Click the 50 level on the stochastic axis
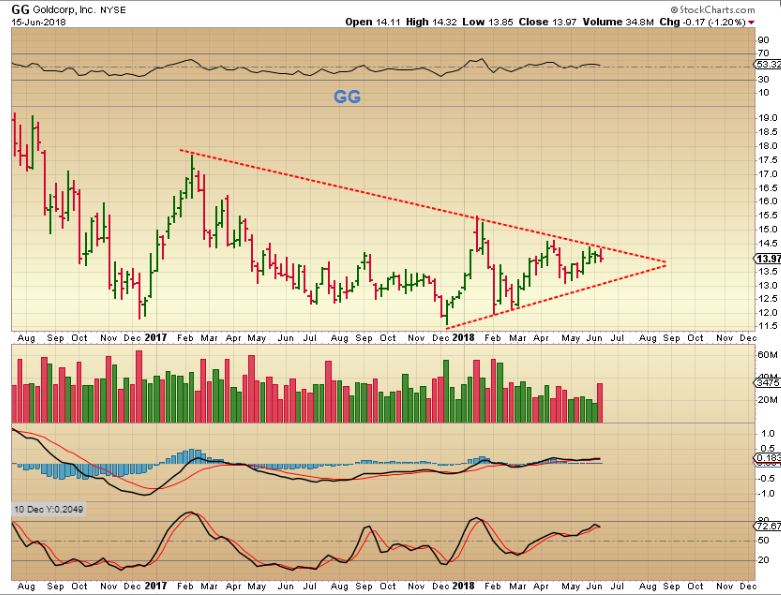Screen dimensions: 781x595 pos(764,541)
